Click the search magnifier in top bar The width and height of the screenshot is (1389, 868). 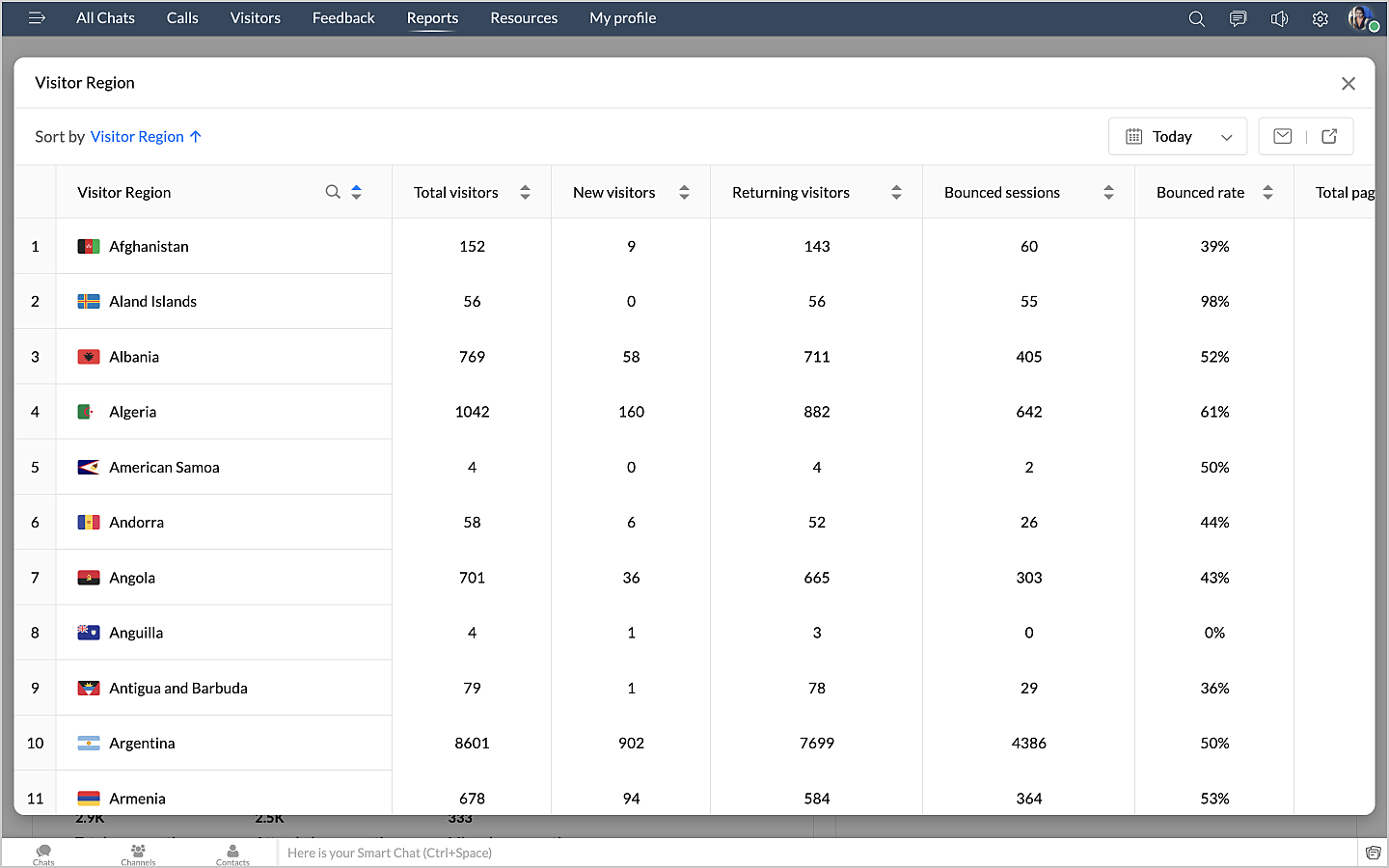1196,18
